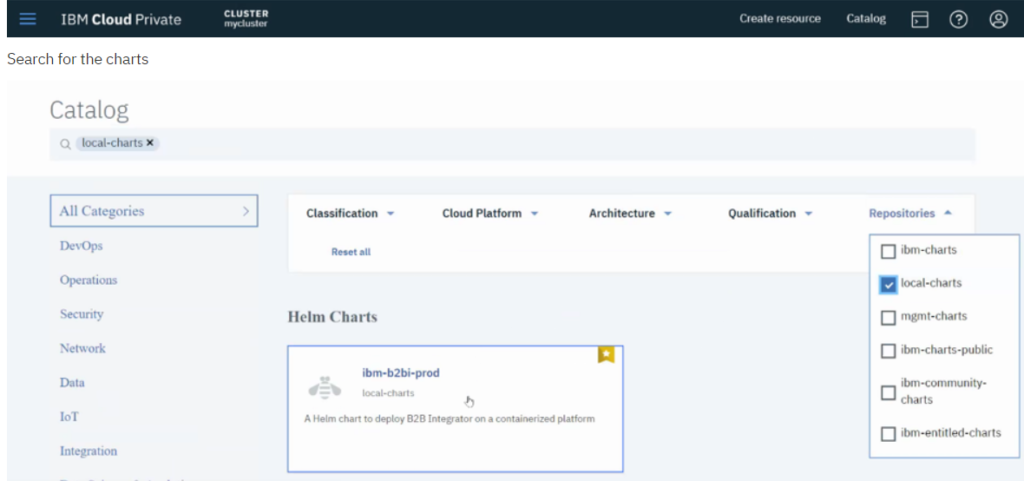Expand the All Categories chevron
The width and height of the screenshot is (1024, 481).
tap(246, 211)
